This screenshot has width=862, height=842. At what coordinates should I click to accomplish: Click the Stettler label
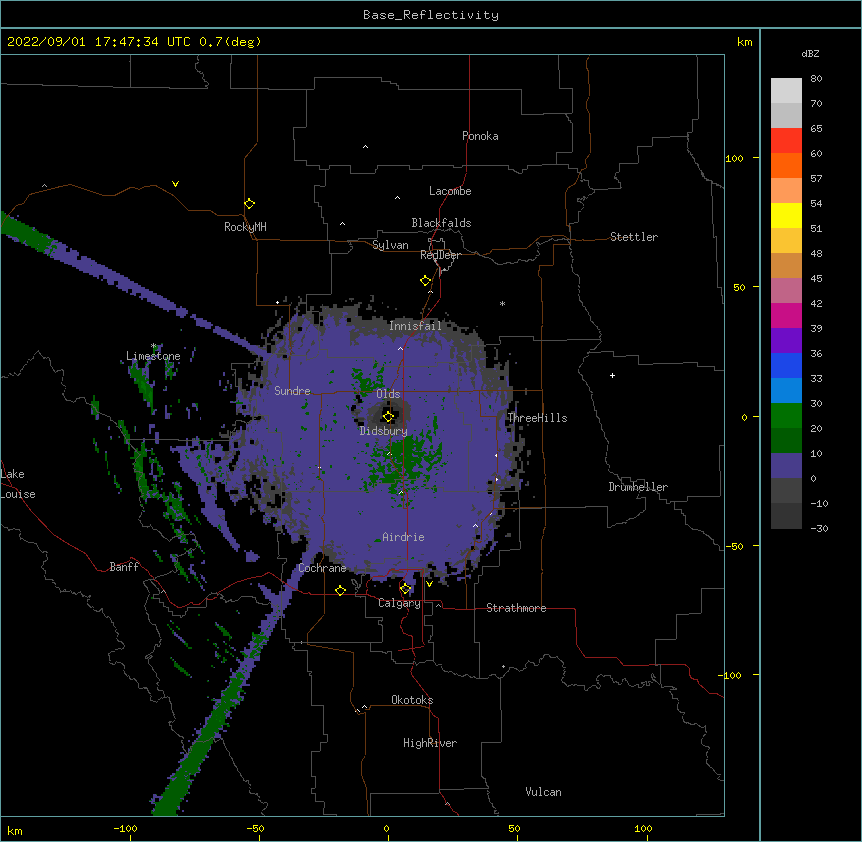click(x=634, y=237)
